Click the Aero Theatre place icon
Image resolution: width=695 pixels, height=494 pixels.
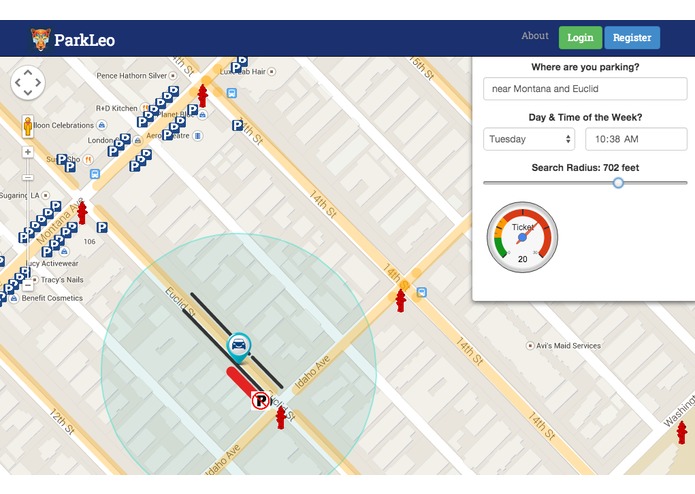(198, 136)
